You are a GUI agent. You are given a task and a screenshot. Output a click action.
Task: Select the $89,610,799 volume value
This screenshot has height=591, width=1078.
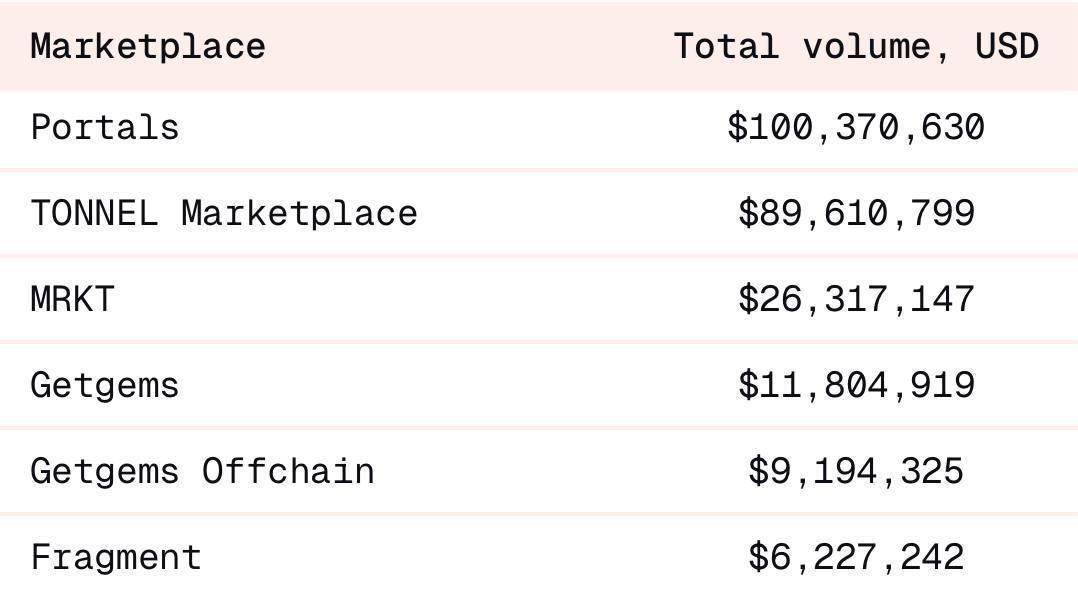[856, 213]
